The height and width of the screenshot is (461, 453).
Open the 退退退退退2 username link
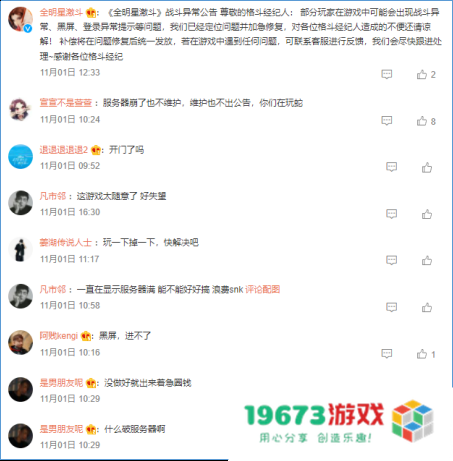pyautogui.click(x=64, y=150)
